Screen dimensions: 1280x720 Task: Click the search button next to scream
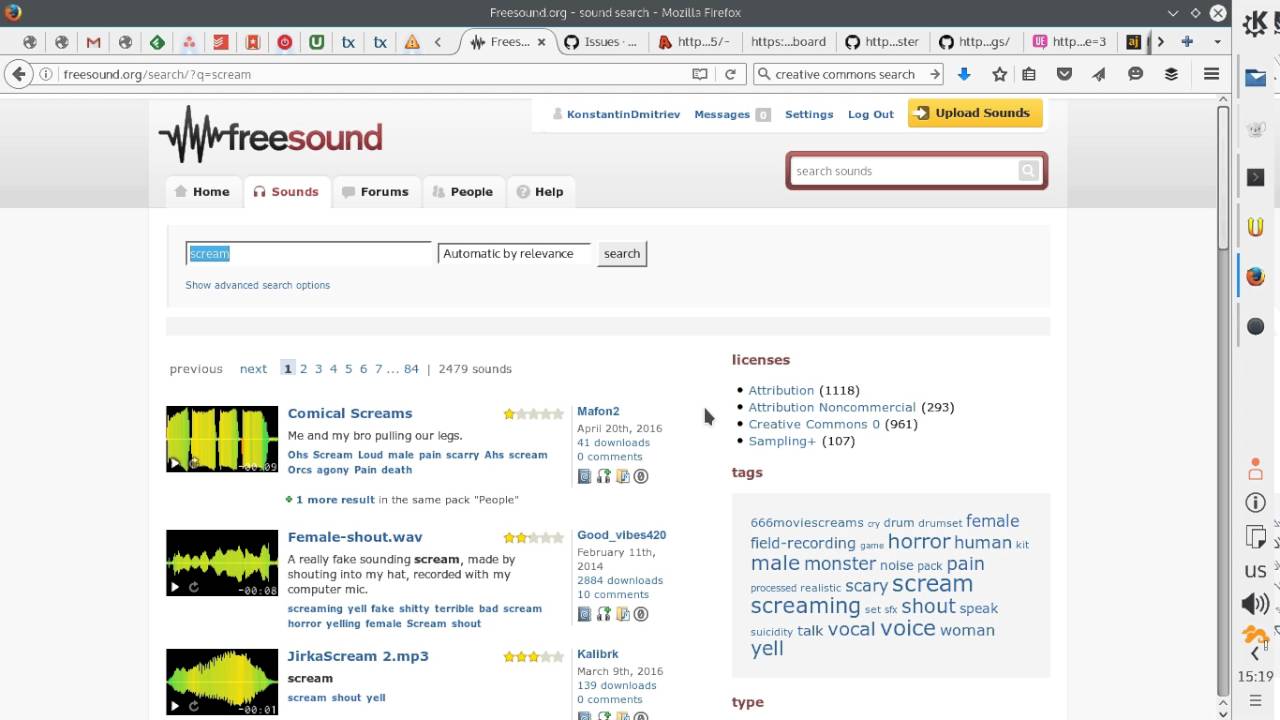point(622,254)
